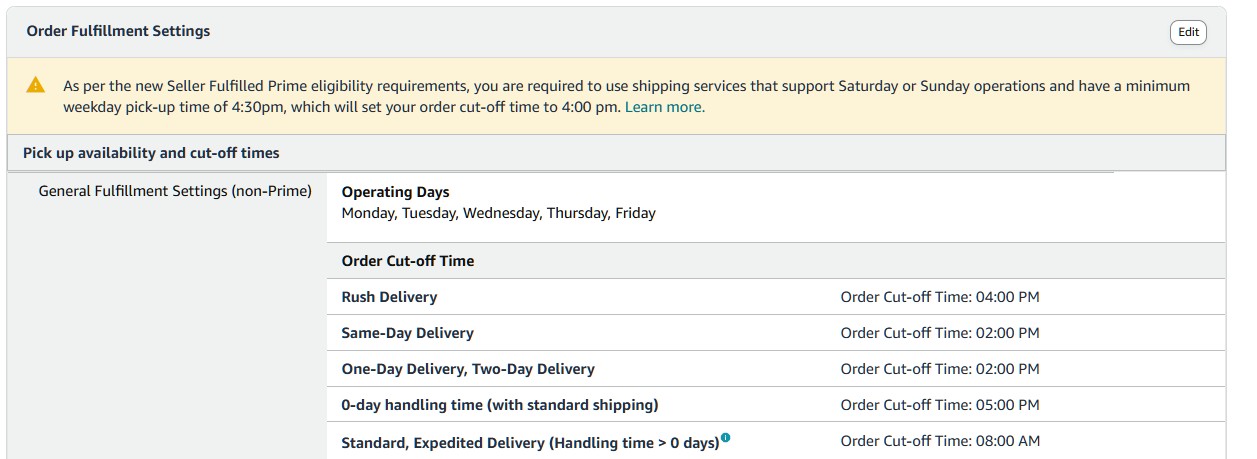Click the One-Day, Two-Day Delivery 02:00 PM cut-off value
The width and height of the screenshot is (1257, 459).
940,369
